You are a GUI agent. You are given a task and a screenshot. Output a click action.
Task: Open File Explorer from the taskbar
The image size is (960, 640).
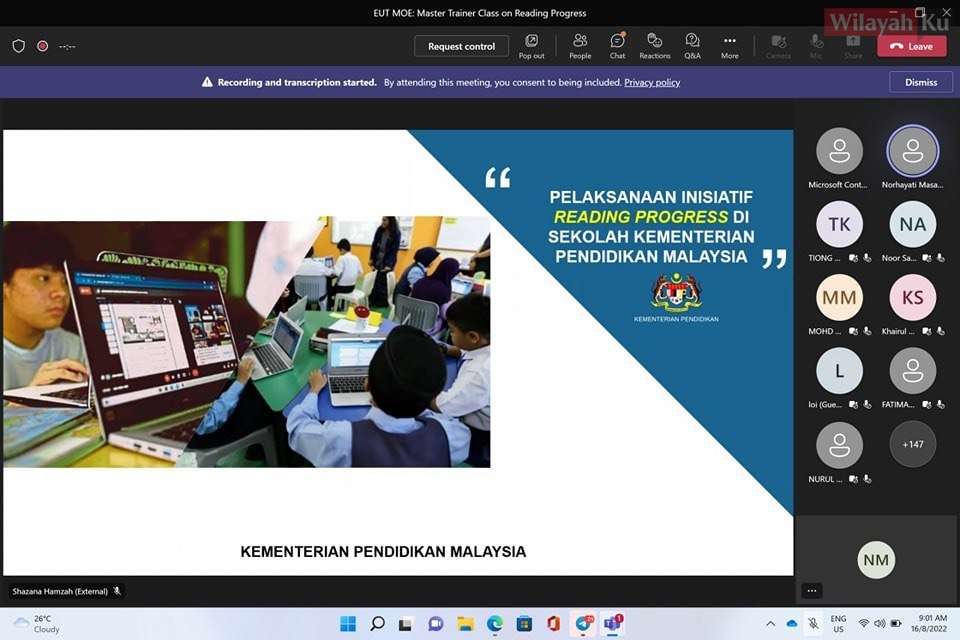(x=465, y=623)
